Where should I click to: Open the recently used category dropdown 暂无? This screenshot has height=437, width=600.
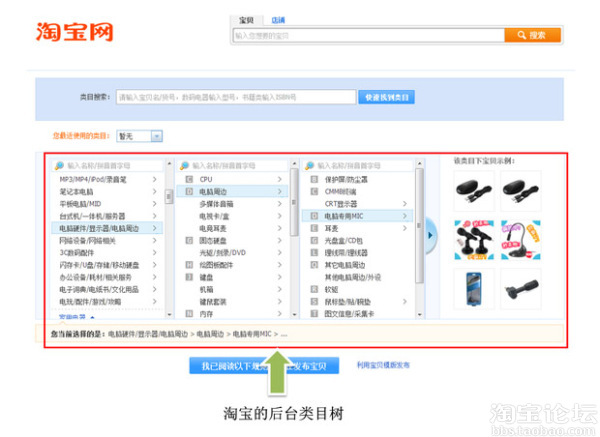pyautogui.click(x=139, y=136)
